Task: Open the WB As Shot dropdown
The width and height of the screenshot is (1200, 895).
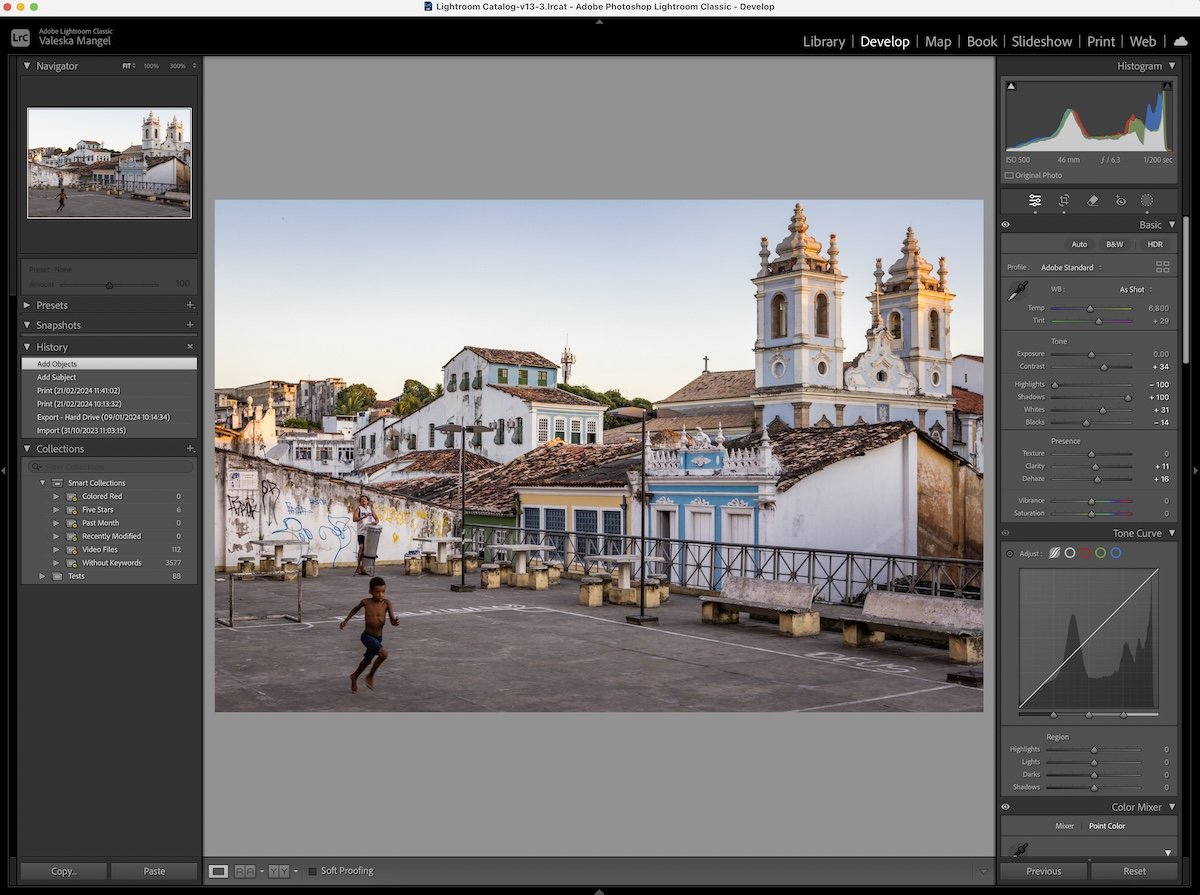Action: (x=1135, y=289)
